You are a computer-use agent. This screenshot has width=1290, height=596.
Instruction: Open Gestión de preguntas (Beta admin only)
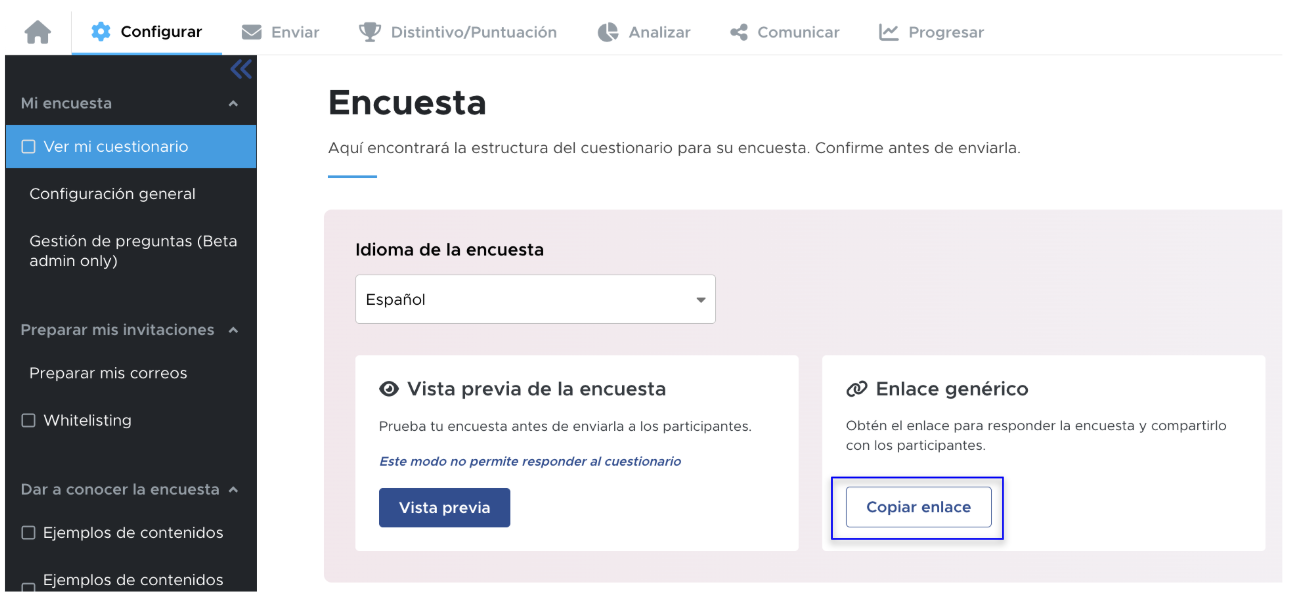coord(132,251)
